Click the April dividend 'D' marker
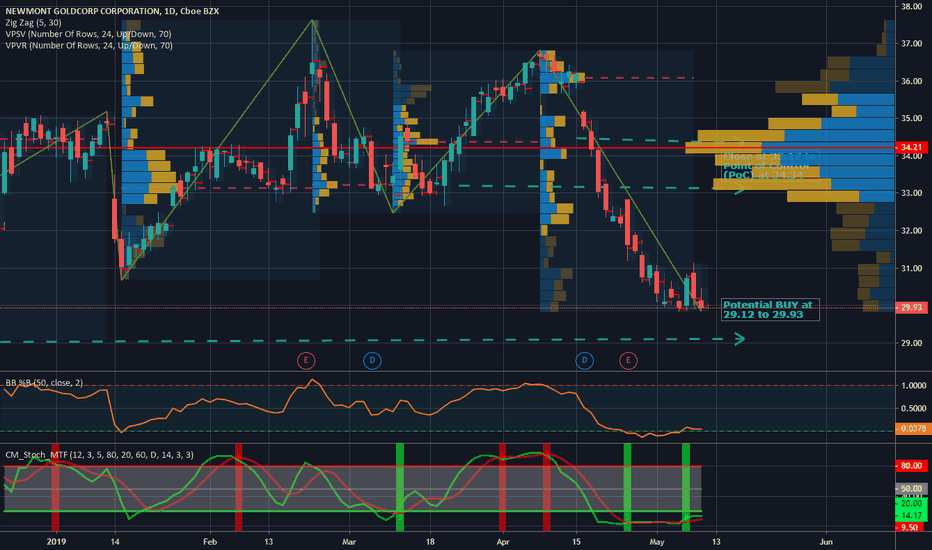 [584, 360]
